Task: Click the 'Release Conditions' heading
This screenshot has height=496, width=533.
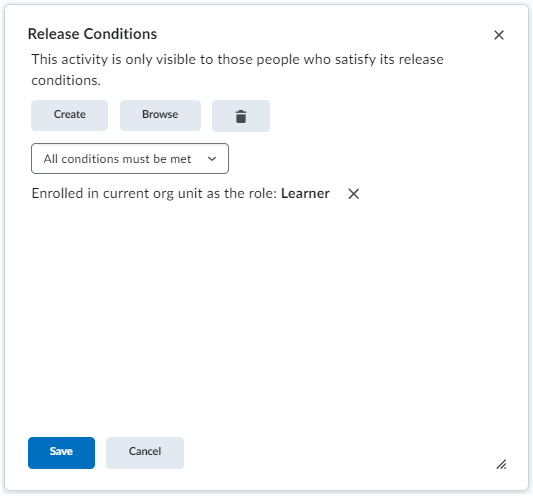Action: tap(92, 34)
